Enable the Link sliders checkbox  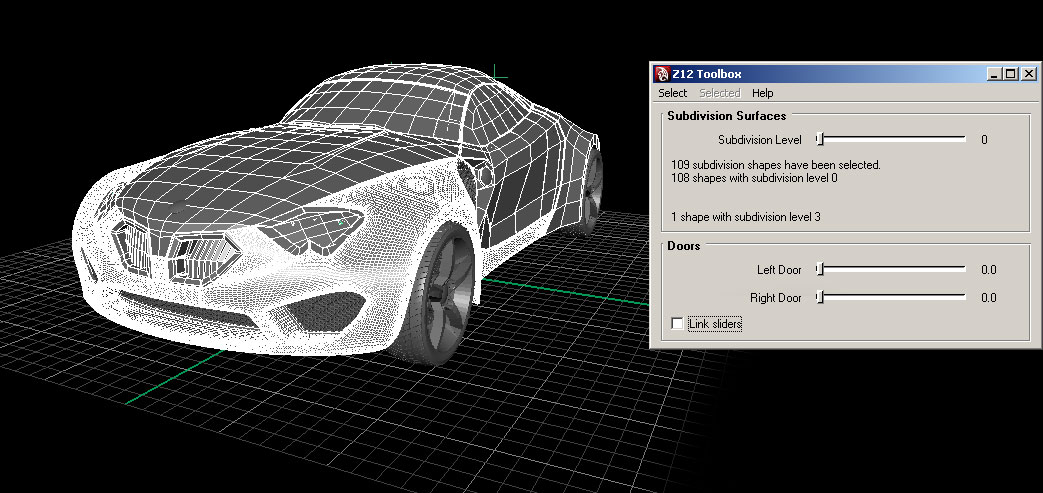pos(679,324)
